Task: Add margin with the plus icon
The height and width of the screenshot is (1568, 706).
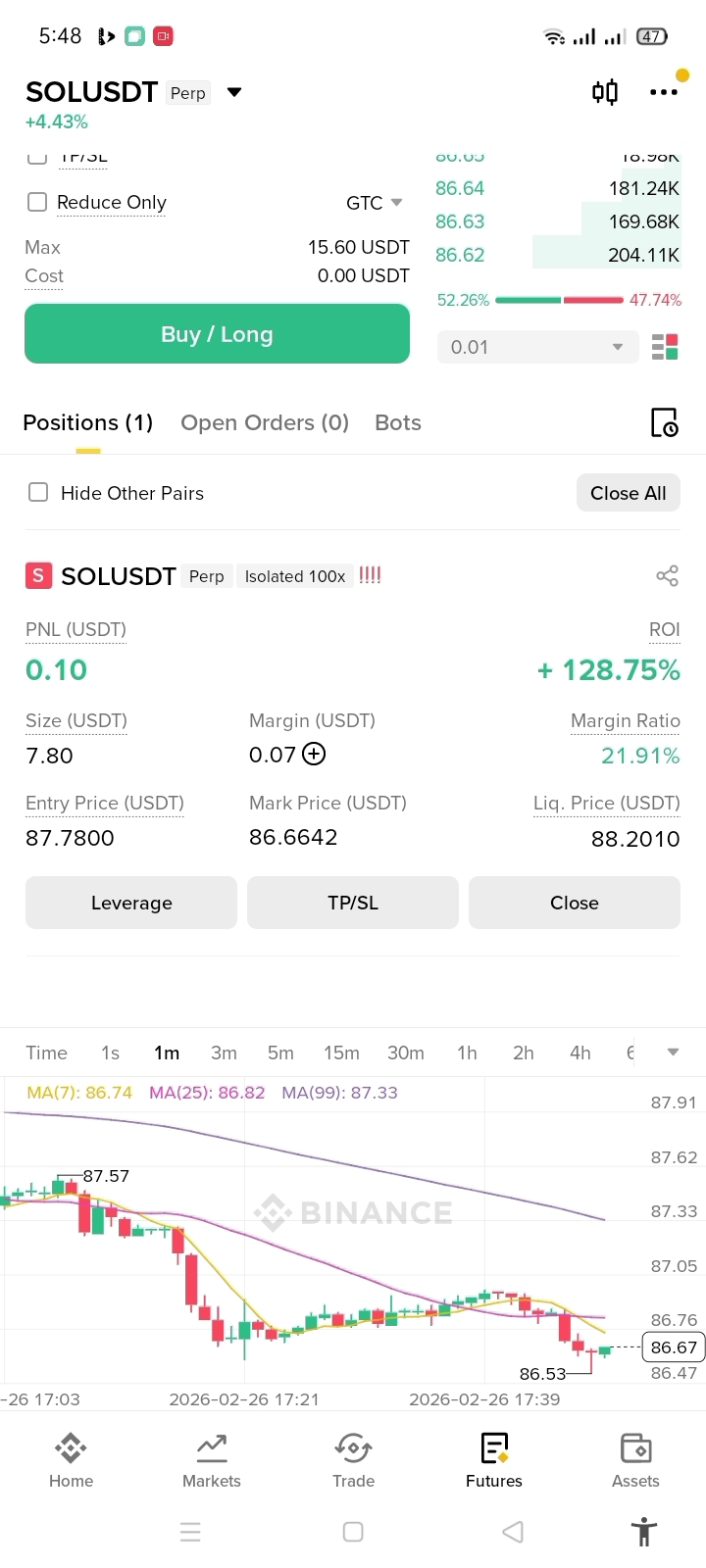Action: [x=314, y=754]
